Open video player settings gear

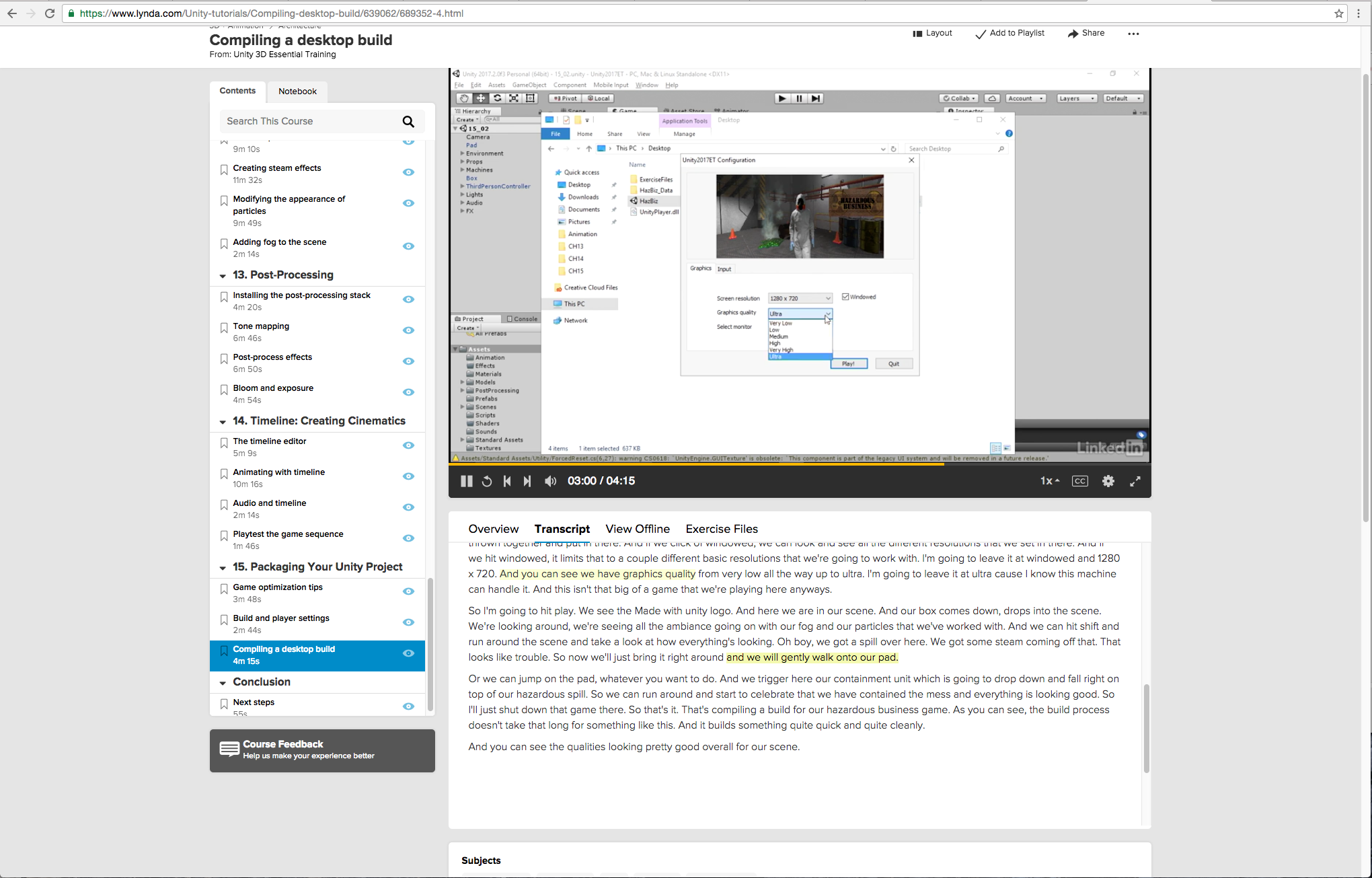tap(1108, 481)
